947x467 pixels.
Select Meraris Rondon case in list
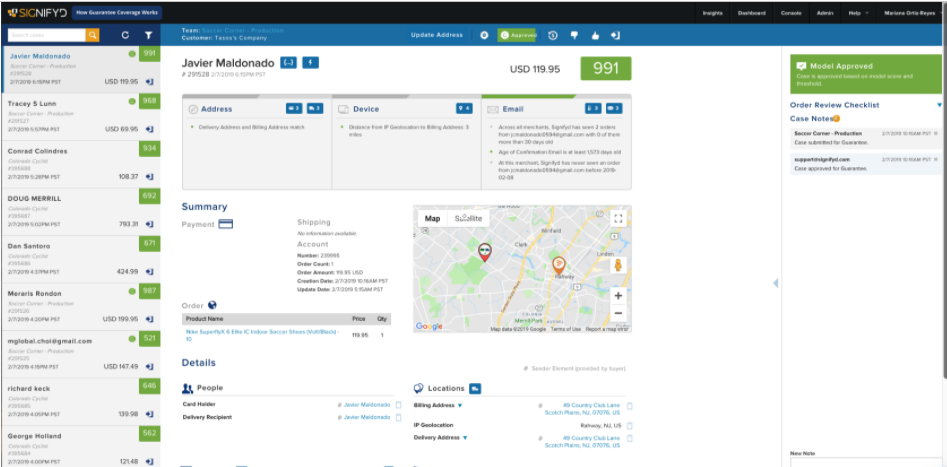tap(81, 307)
